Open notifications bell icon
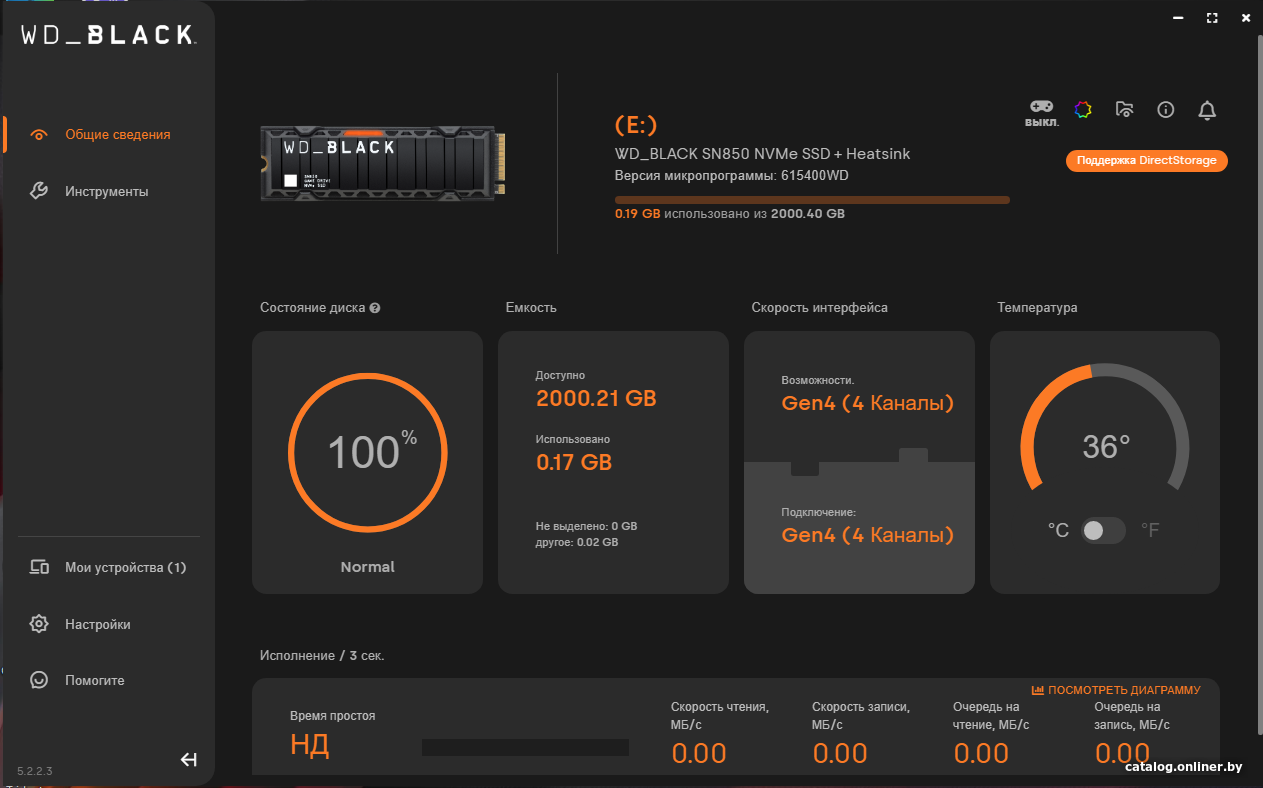 point(1207,110)
